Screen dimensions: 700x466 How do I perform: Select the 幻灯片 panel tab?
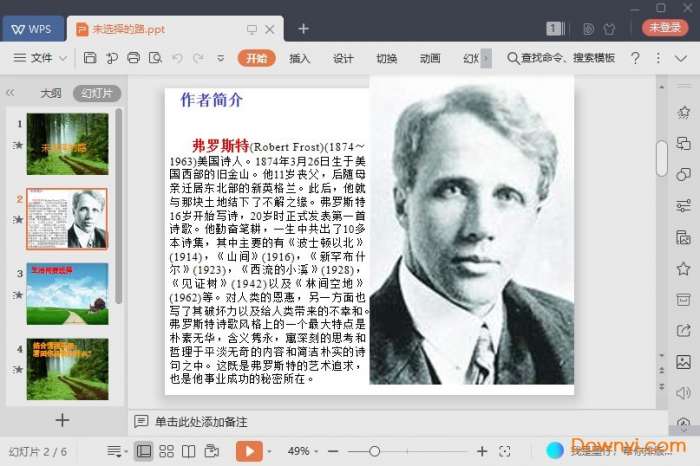click(x=97, y=93)
